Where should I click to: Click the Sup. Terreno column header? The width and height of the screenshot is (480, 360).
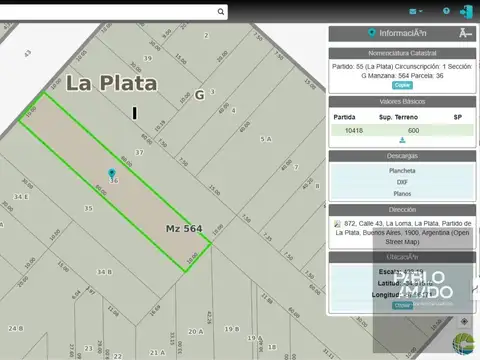[398, 117]
